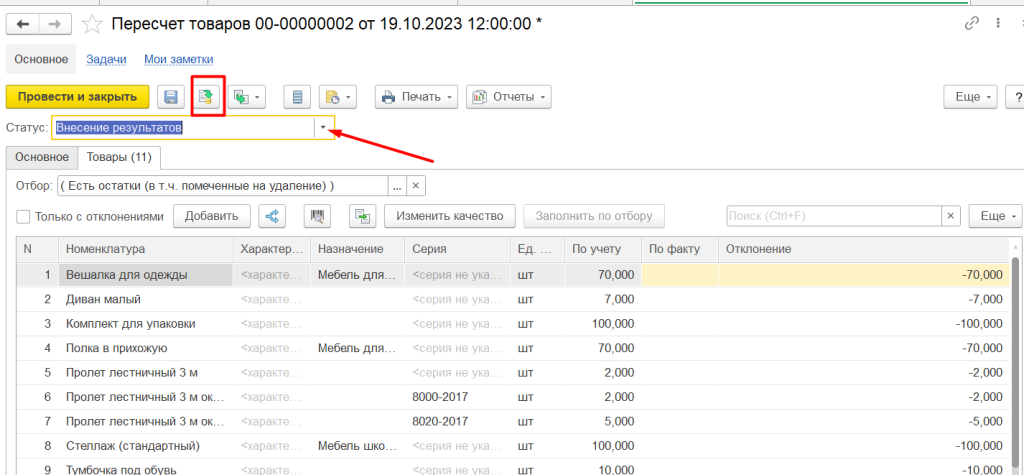Toggle Только с отклонениями checkbox

click(24, 216)
